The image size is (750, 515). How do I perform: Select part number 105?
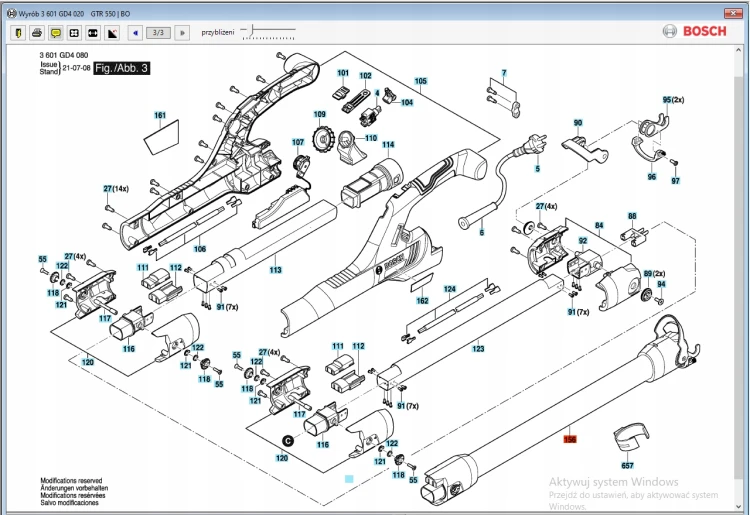pyautogui.click(x=420, y=81)
